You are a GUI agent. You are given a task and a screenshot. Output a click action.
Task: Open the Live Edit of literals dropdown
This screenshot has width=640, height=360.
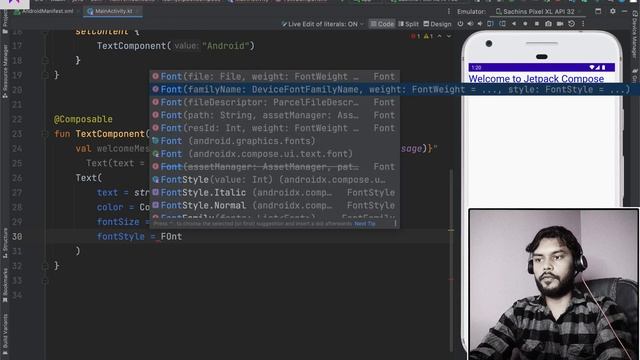pyautogui.click(x=322, y=24)
